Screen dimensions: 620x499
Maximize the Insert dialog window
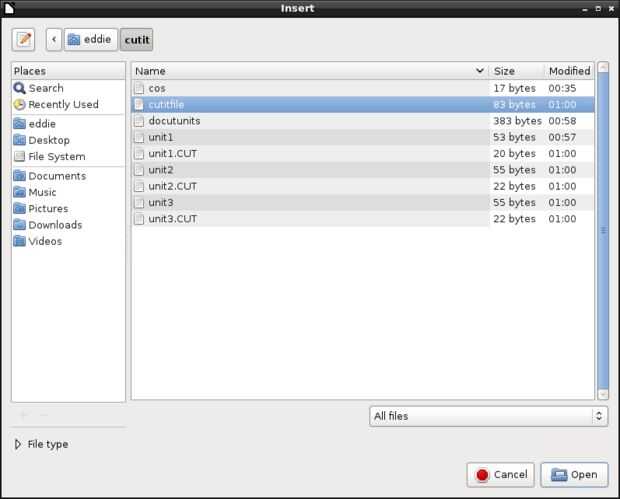[x=598, y=8]
